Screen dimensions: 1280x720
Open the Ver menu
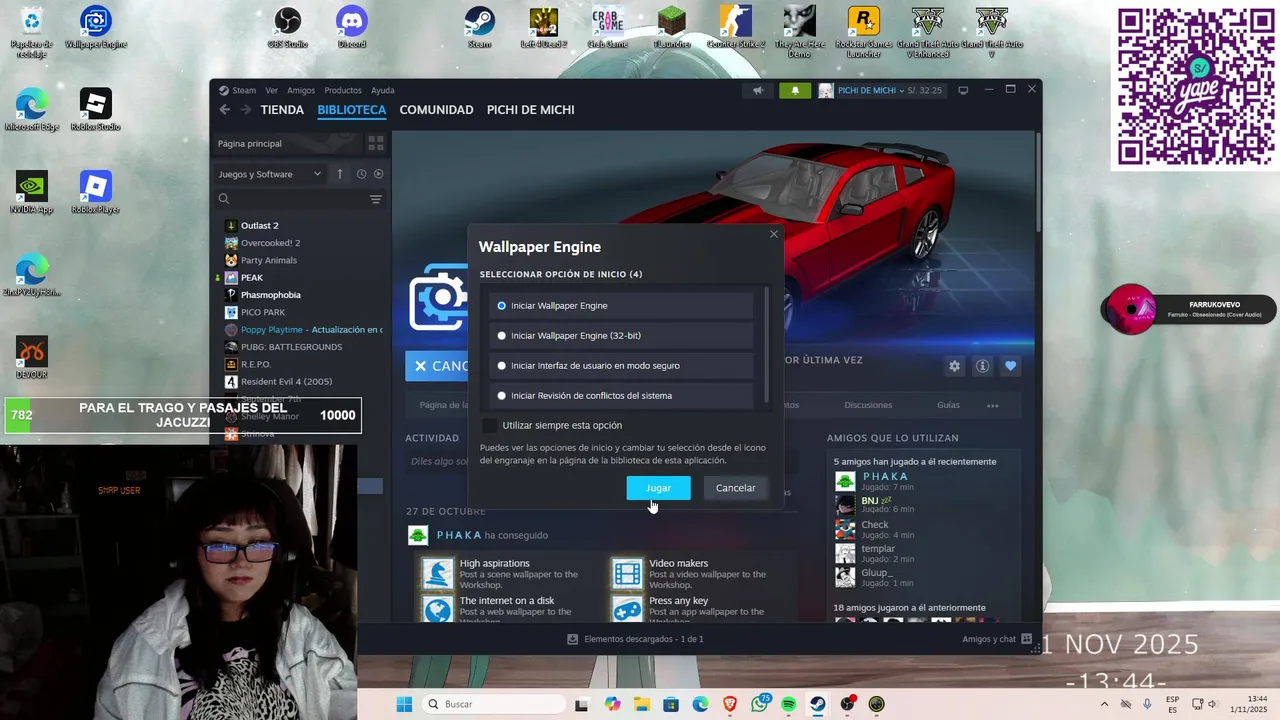coord(271,90)
